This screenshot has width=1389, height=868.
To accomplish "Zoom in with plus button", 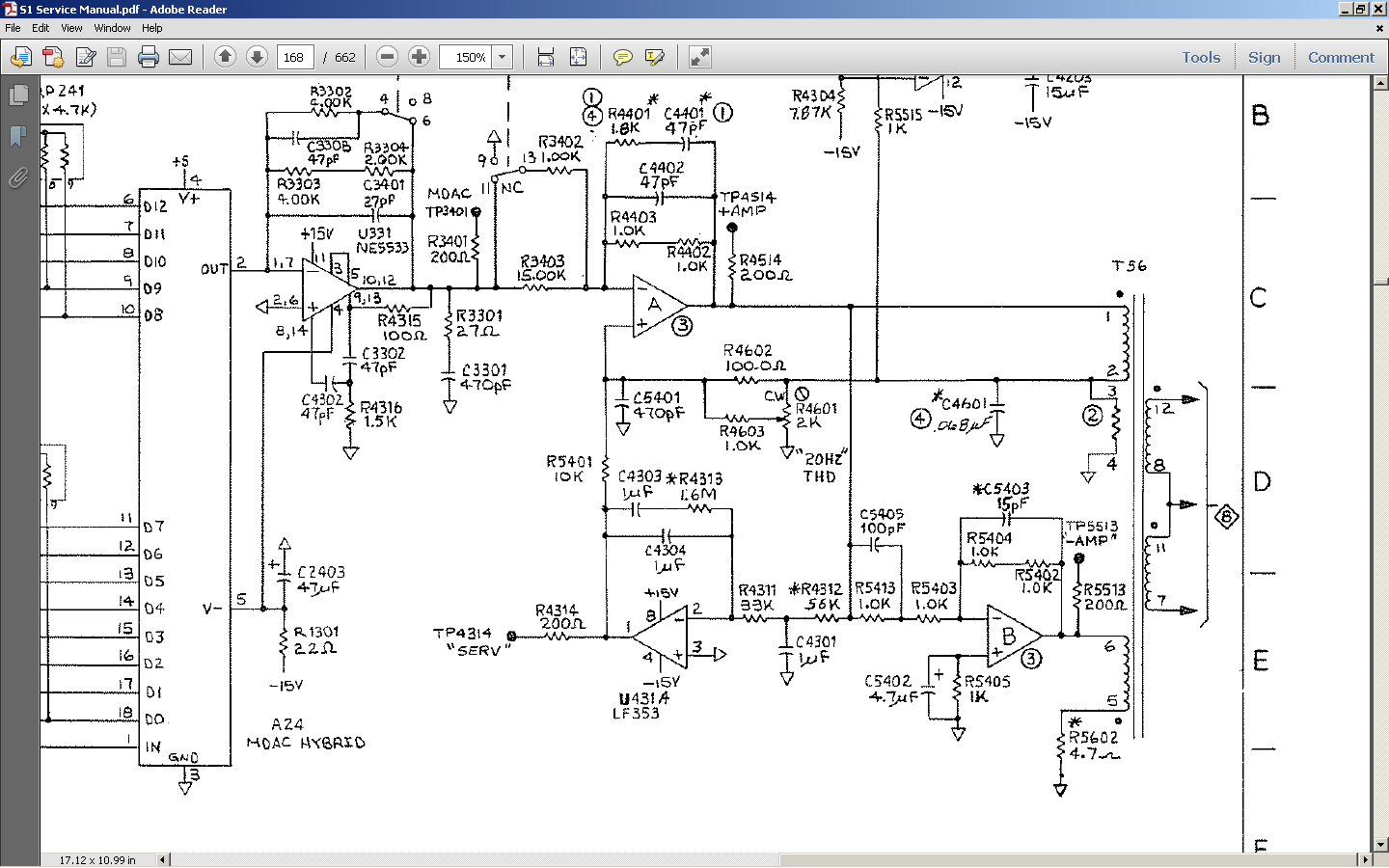I will click(419, 57).
